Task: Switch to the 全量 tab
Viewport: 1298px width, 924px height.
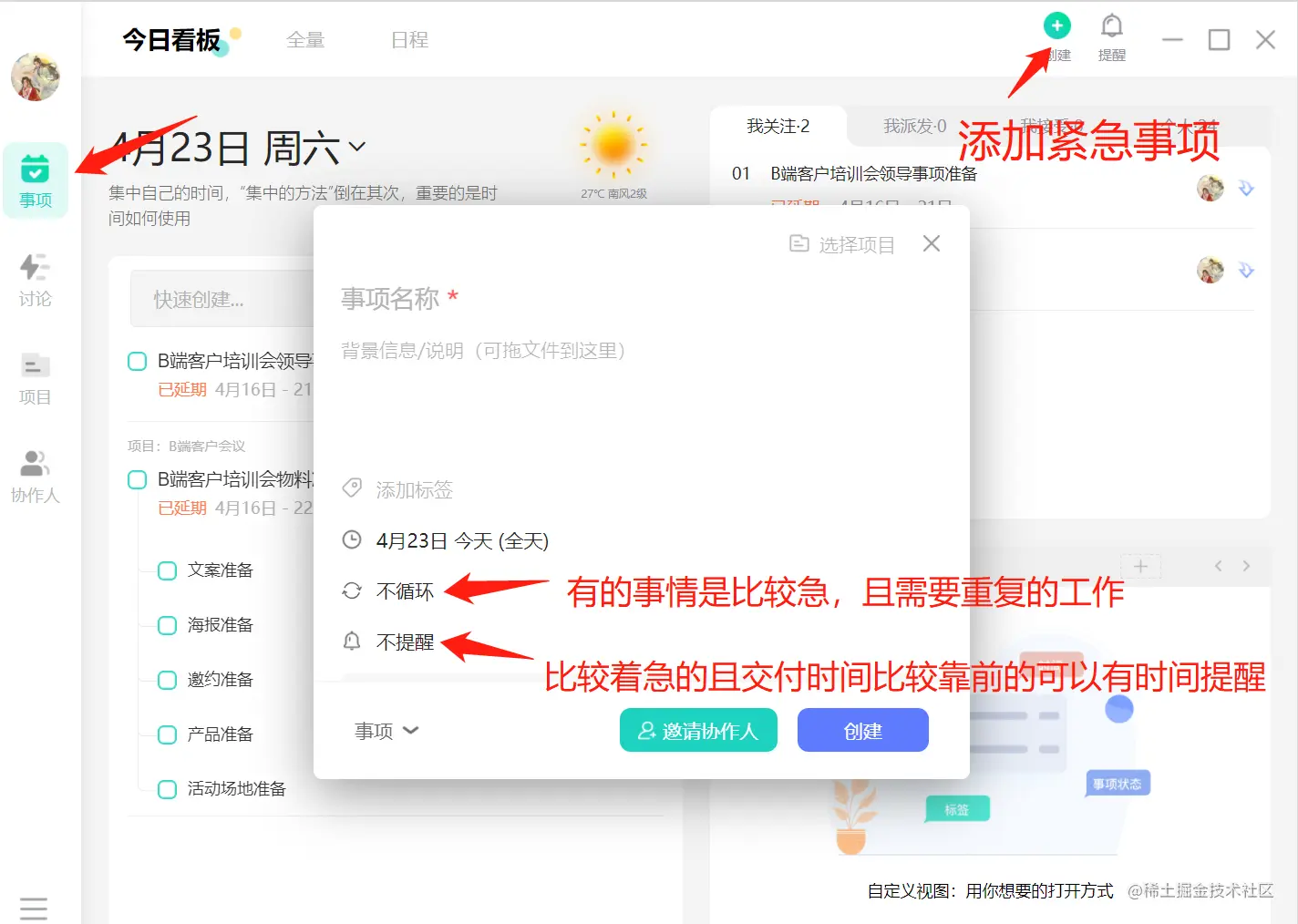Action: tap(305, 40)
